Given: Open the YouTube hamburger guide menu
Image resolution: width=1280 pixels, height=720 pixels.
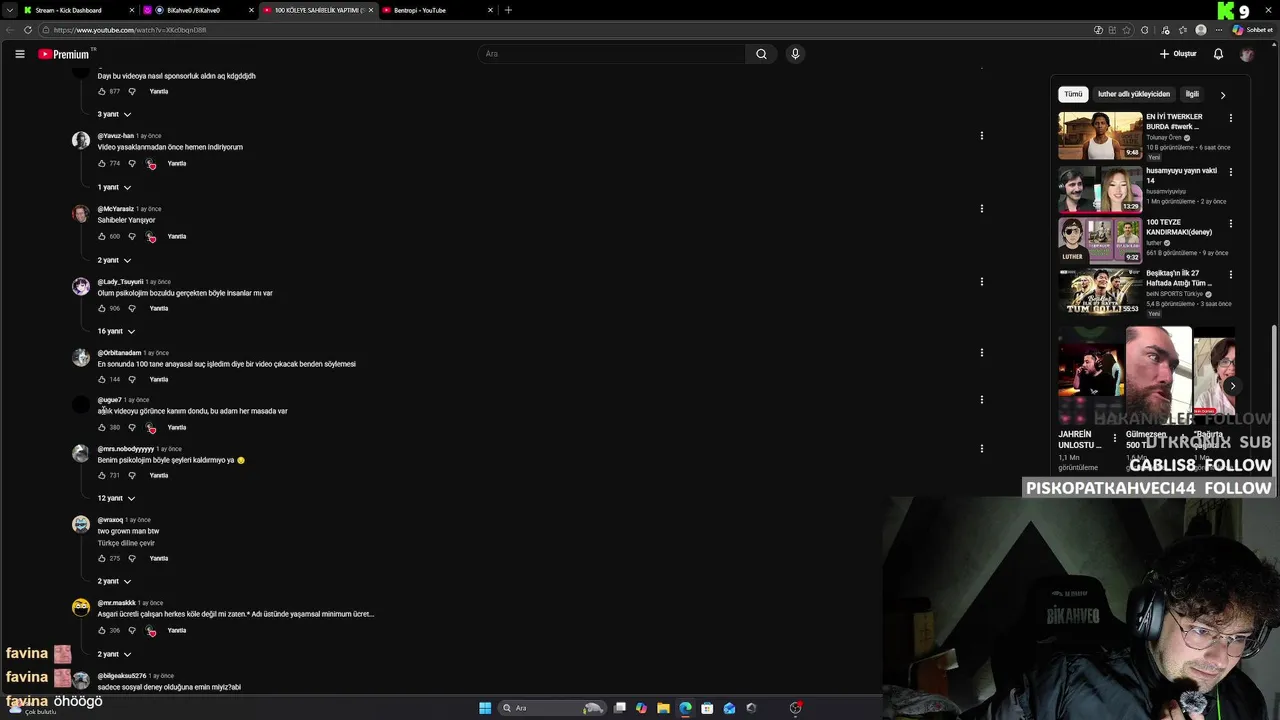Looking at the screenshot, I should pos(20,54).
